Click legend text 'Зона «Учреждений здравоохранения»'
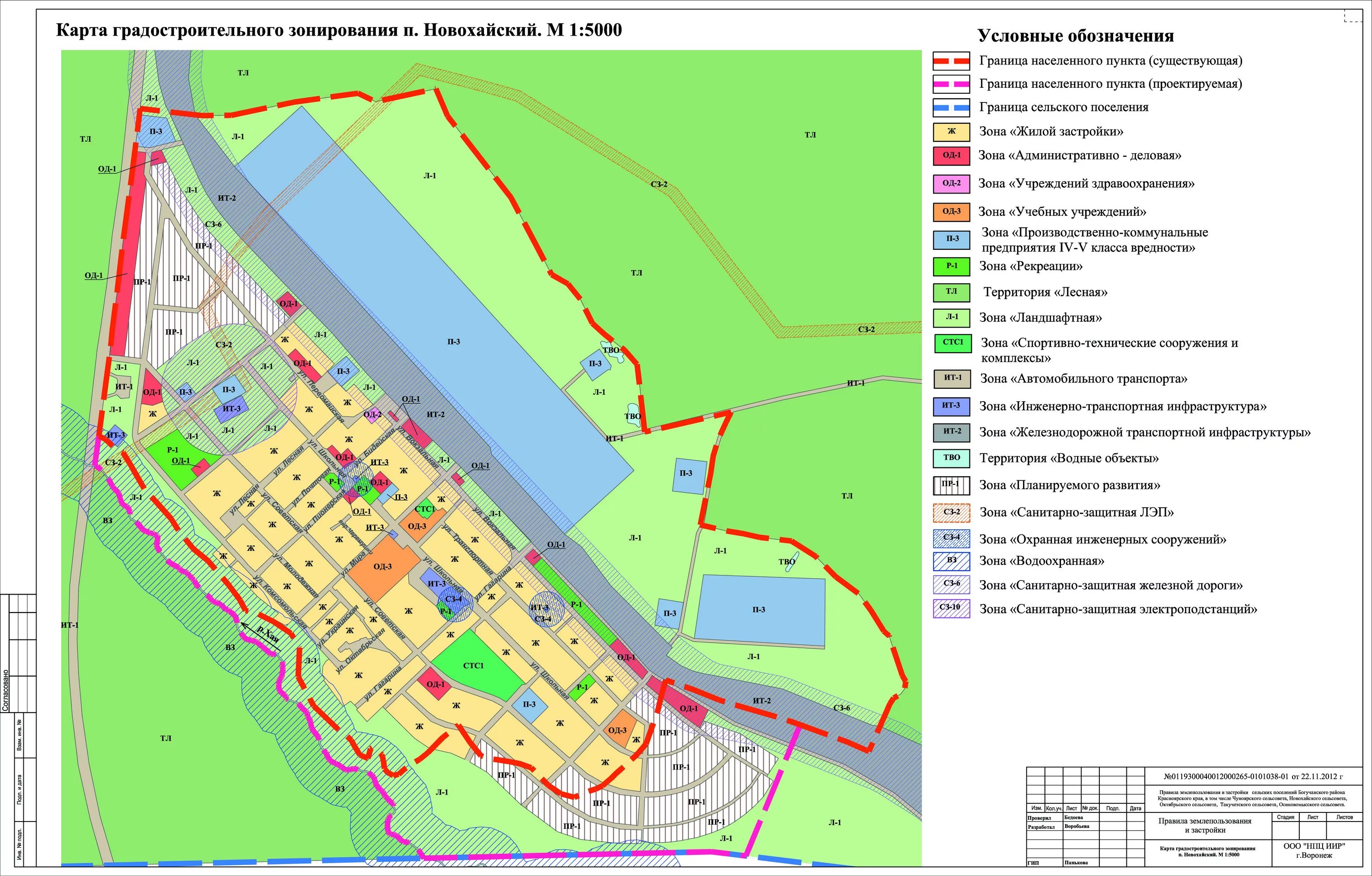 pyautogui.click(x=1087, y=183)
